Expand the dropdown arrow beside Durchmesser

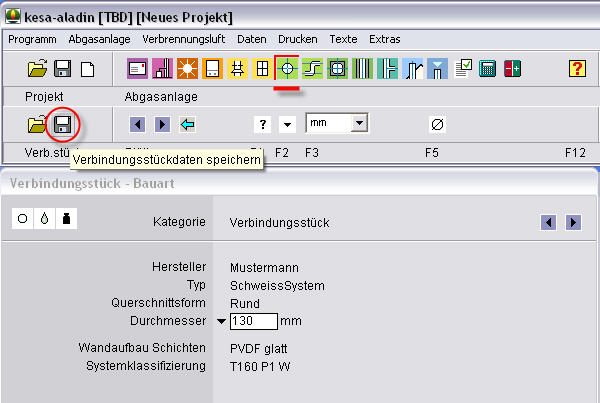tap(220, 322)
